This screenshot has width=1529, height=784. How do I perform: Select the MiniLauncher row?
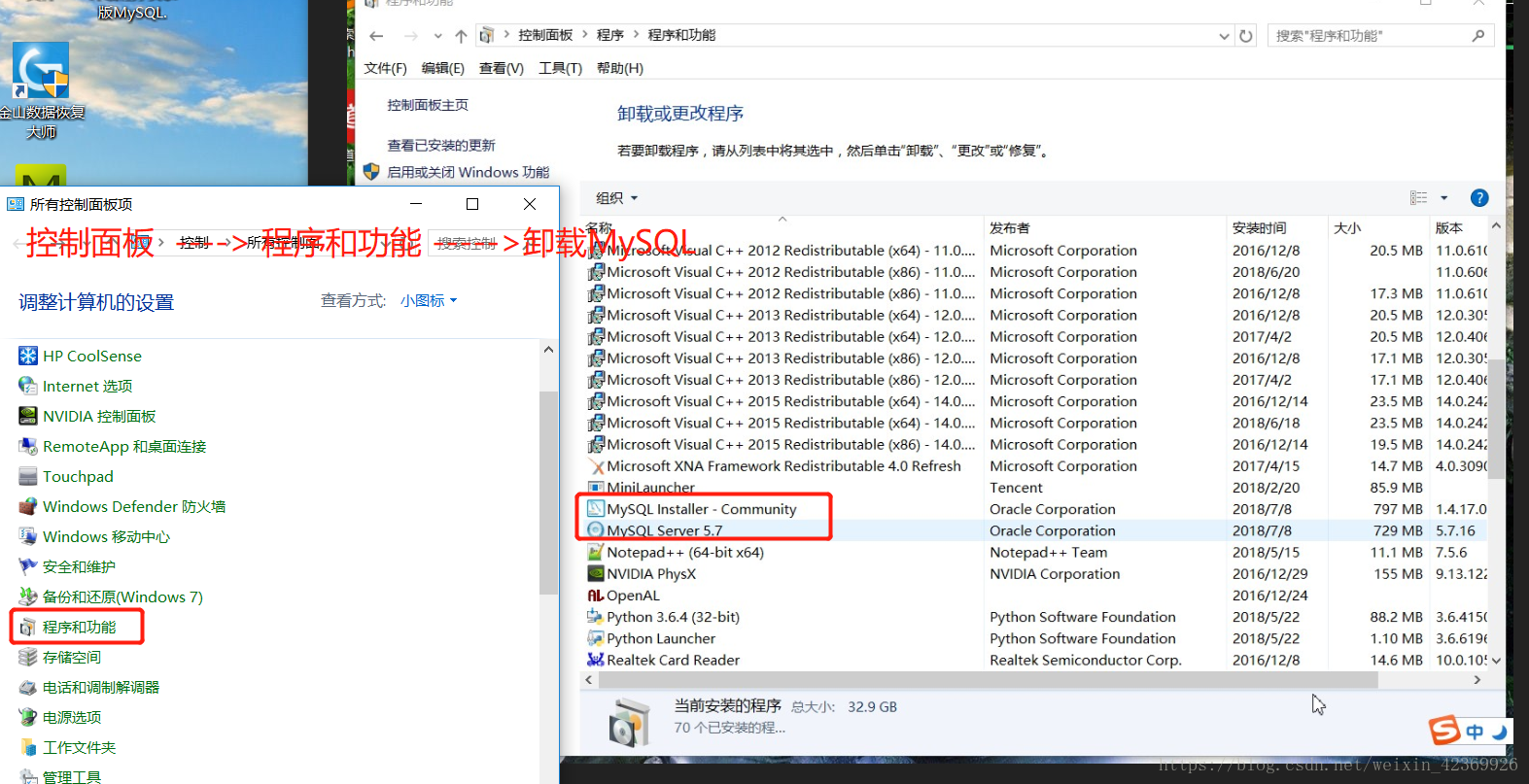(x=1033, y=488)
